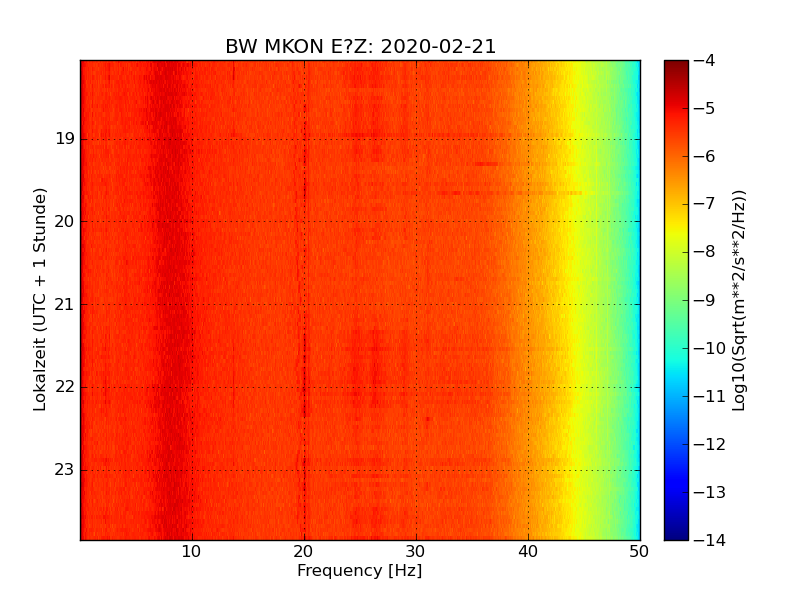This screenshot has height=600, width=800.
Task: Click the colorbar tick label −8
Action: [x=705, y=252]
